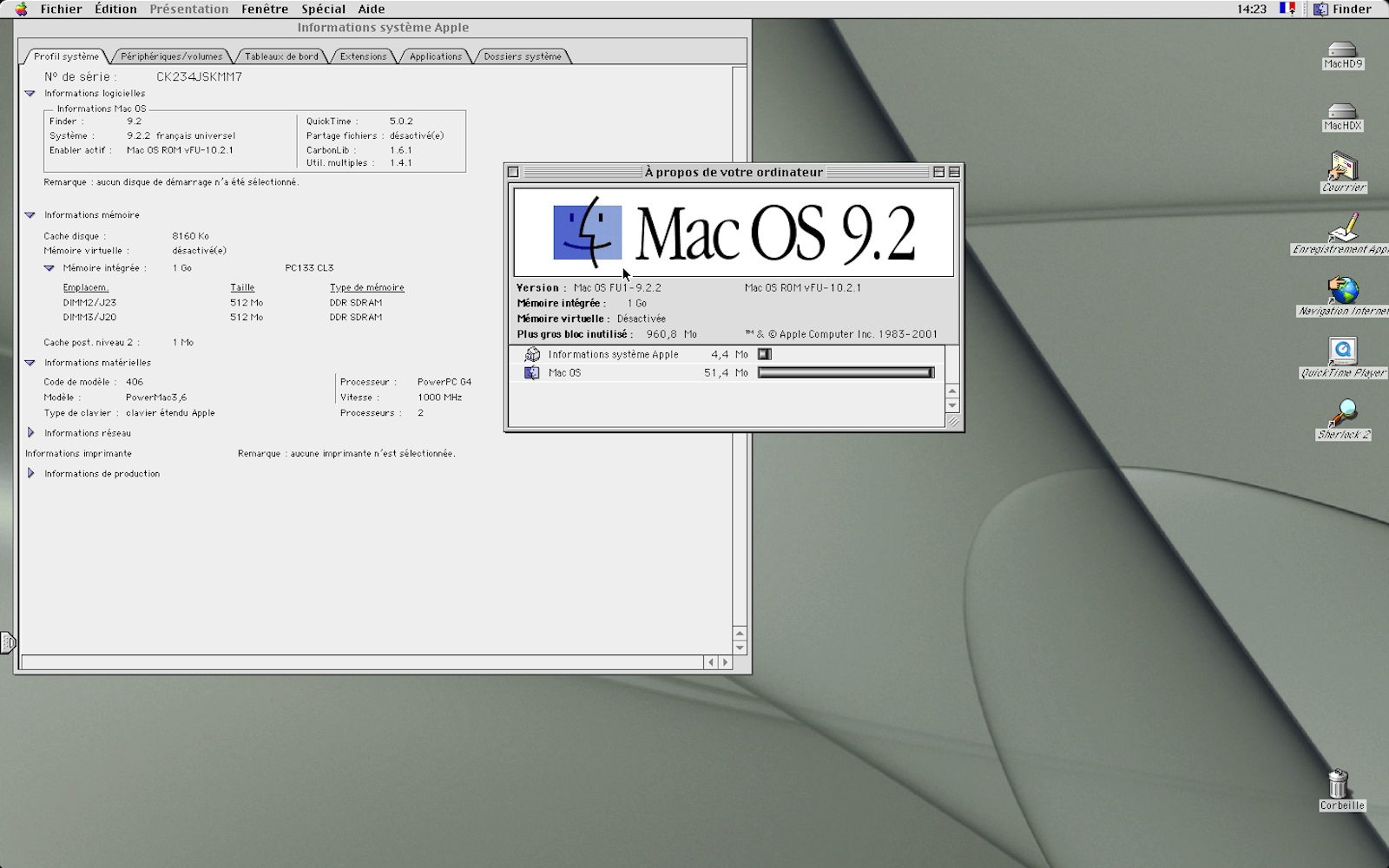This screenshot has height=868, width=1389.
Task: Switch to Applications tab
Action: tap(436, 56)
